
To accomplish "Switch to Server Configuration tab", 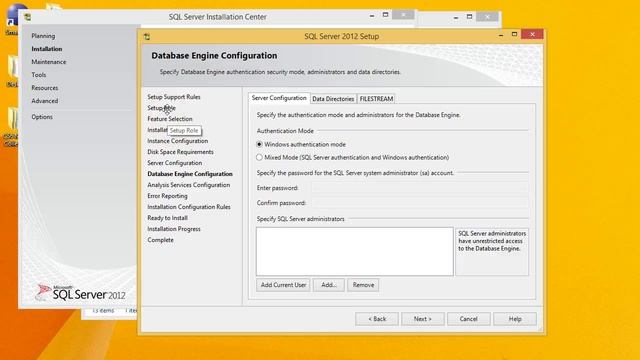I will click(x=279, y=98).
